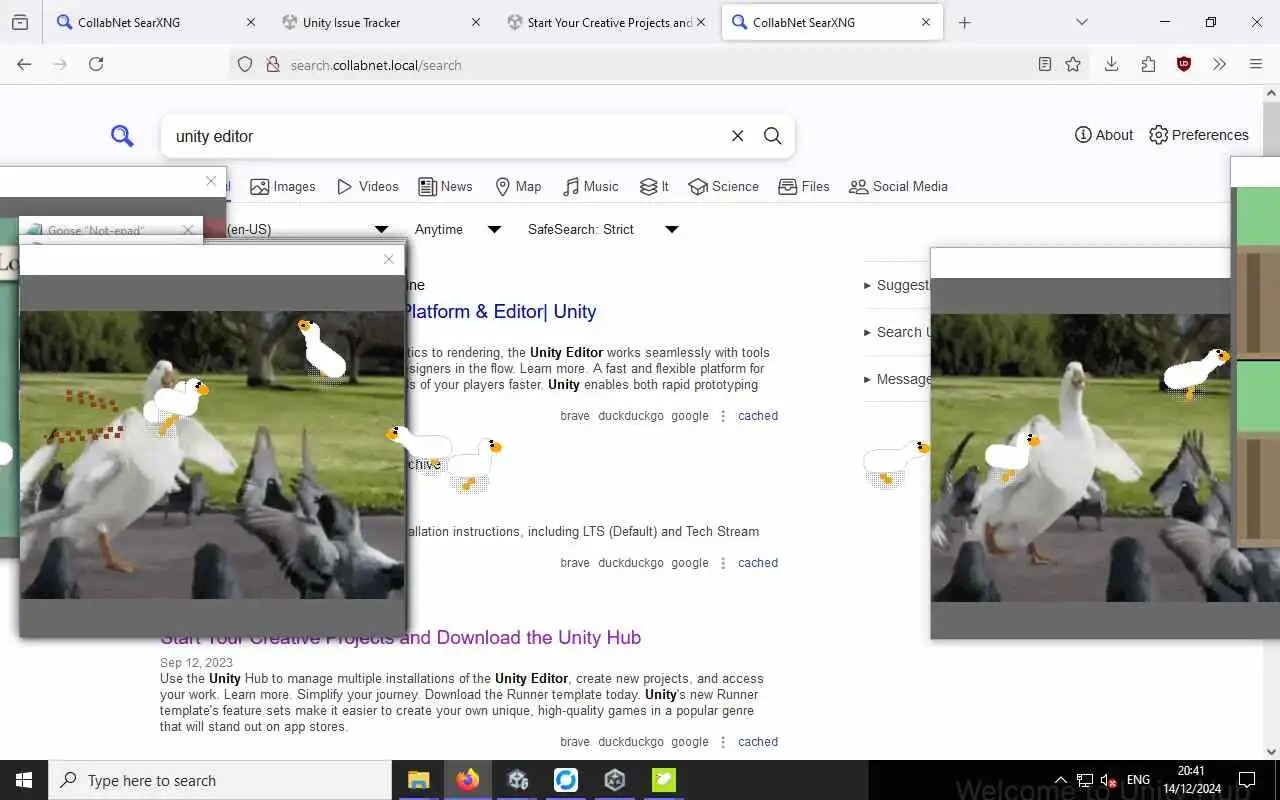Screen dimensions: 1280x800
Task: Open more options dots on first result
Action: pyautogui.click(x=723, y=416)
